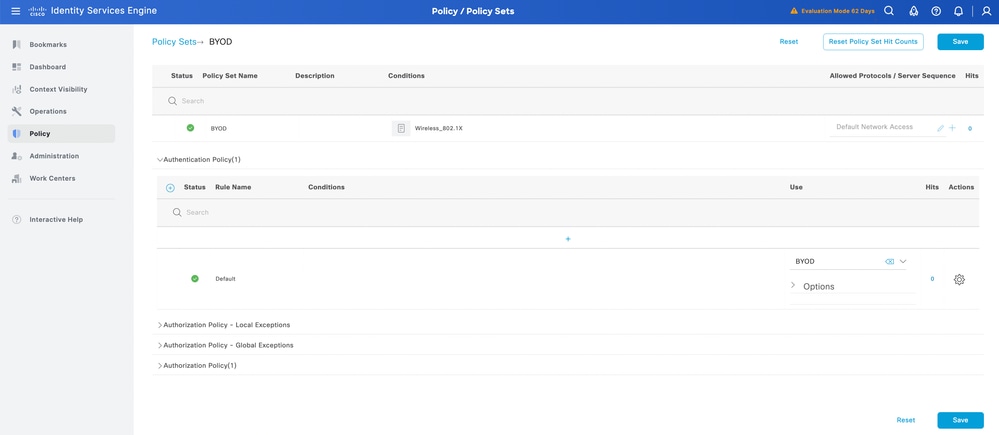This screenshot has width=999, height=435.
Task: Click the Allowed Protocols / Server Sequence header
Action: tap(892, 76)
